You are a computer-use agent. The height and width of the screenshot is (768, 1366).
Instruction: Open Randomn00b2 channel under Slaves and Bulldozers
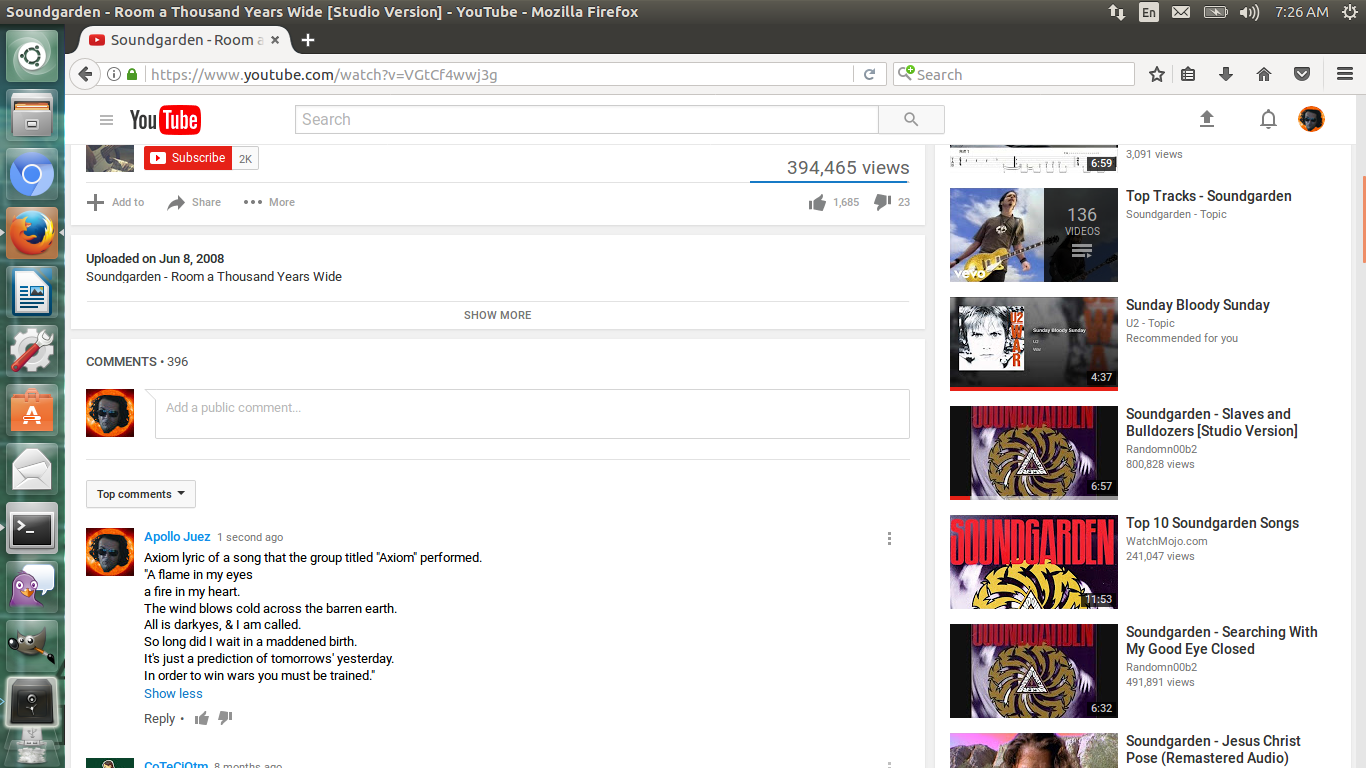point(1161,449)
